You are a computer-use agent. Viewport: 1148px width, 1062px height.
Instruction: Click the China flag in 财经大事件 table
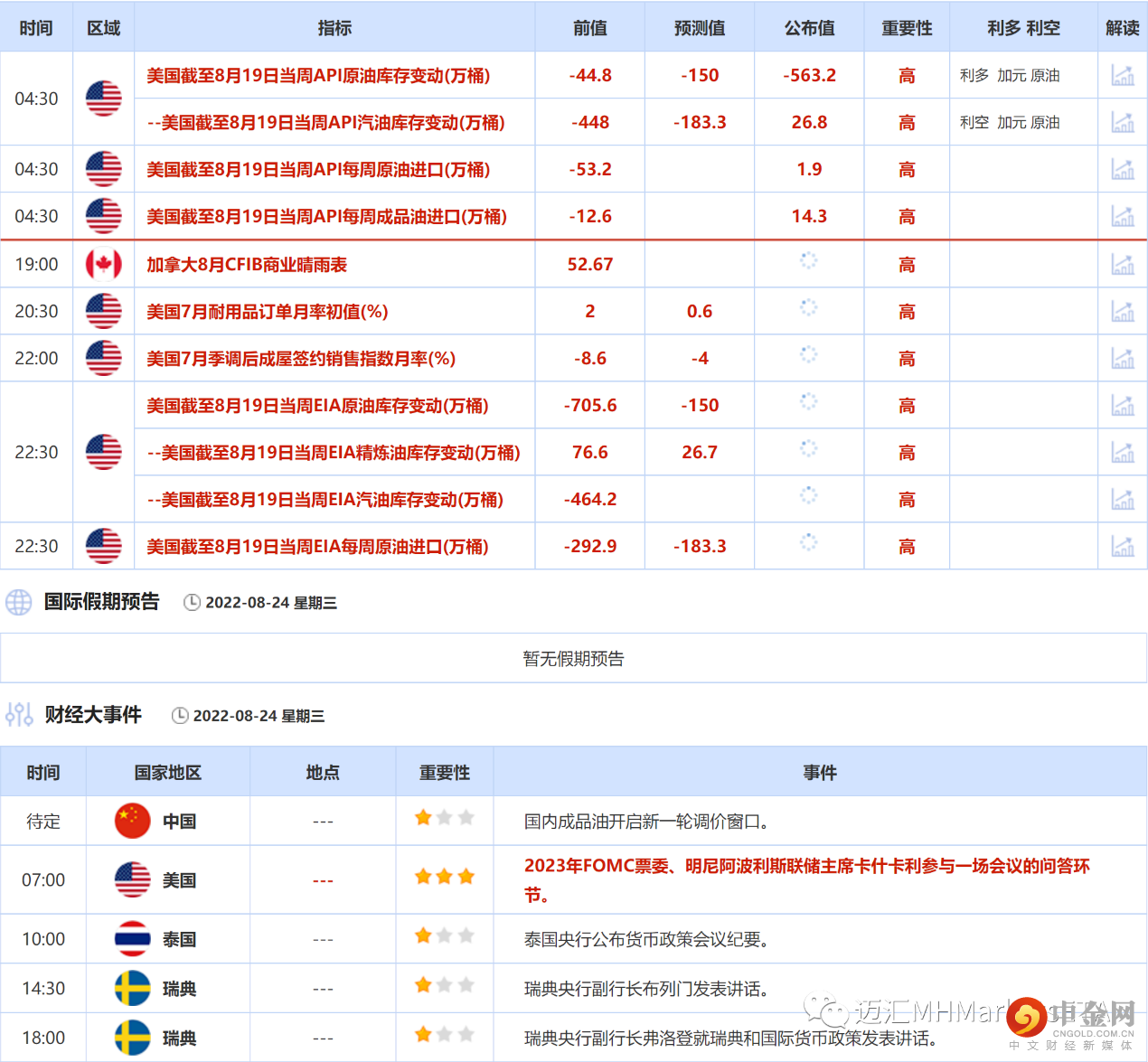point(132,820)
